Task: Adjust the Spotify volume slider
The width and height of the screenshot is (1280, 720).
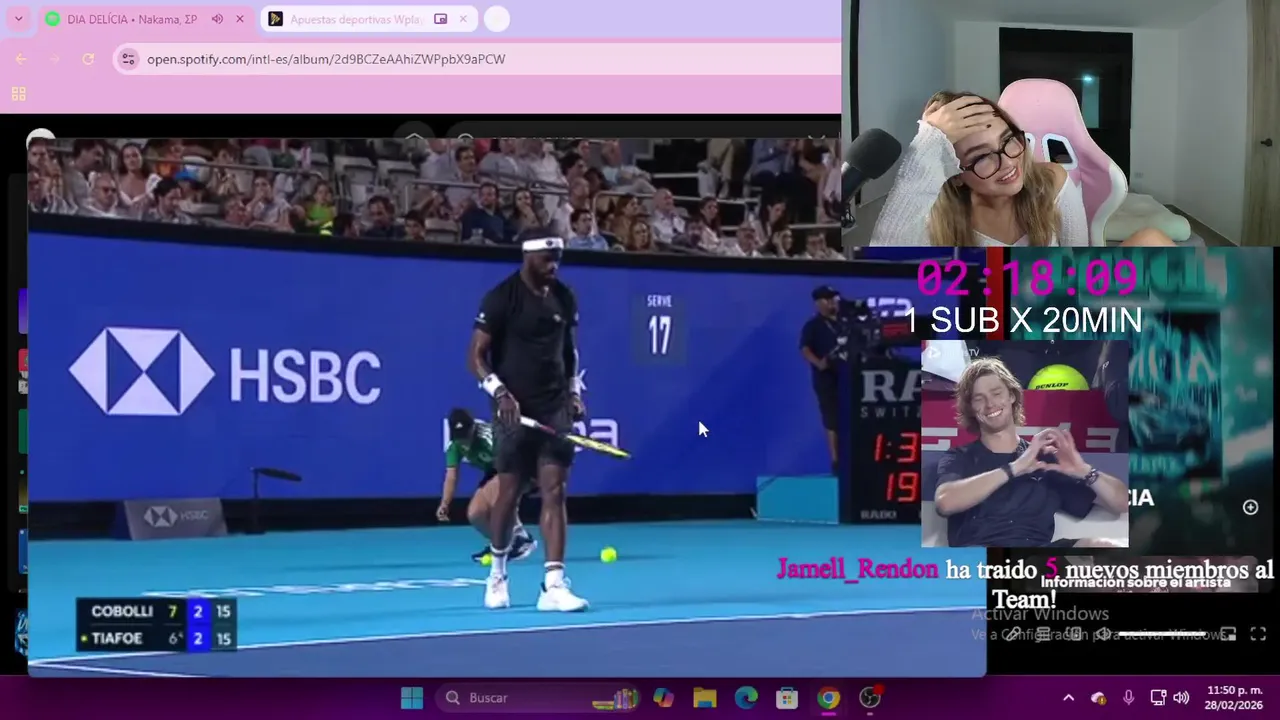Action: coord(1161,633)
